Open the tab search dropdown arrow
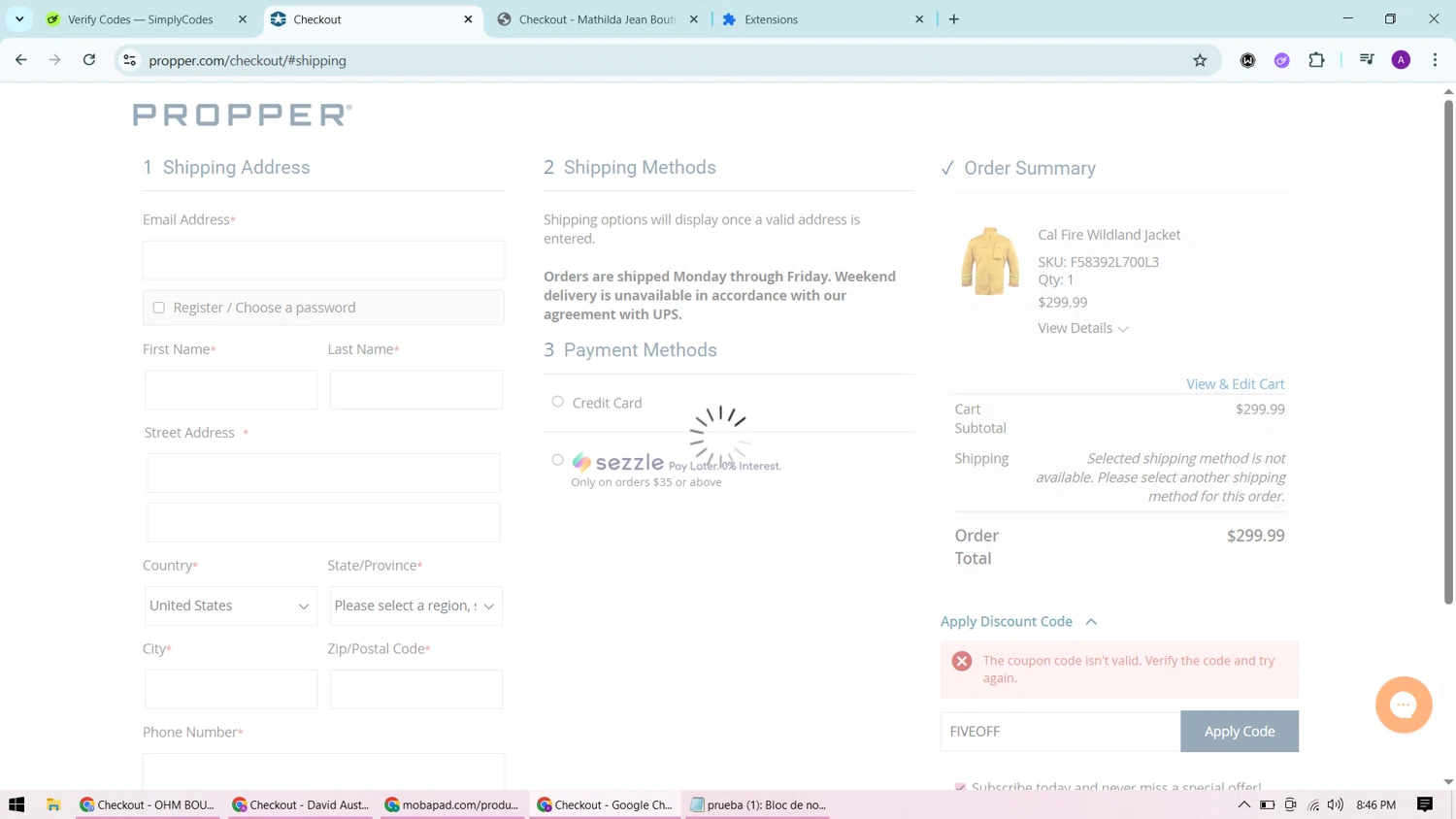 [19, 19]
